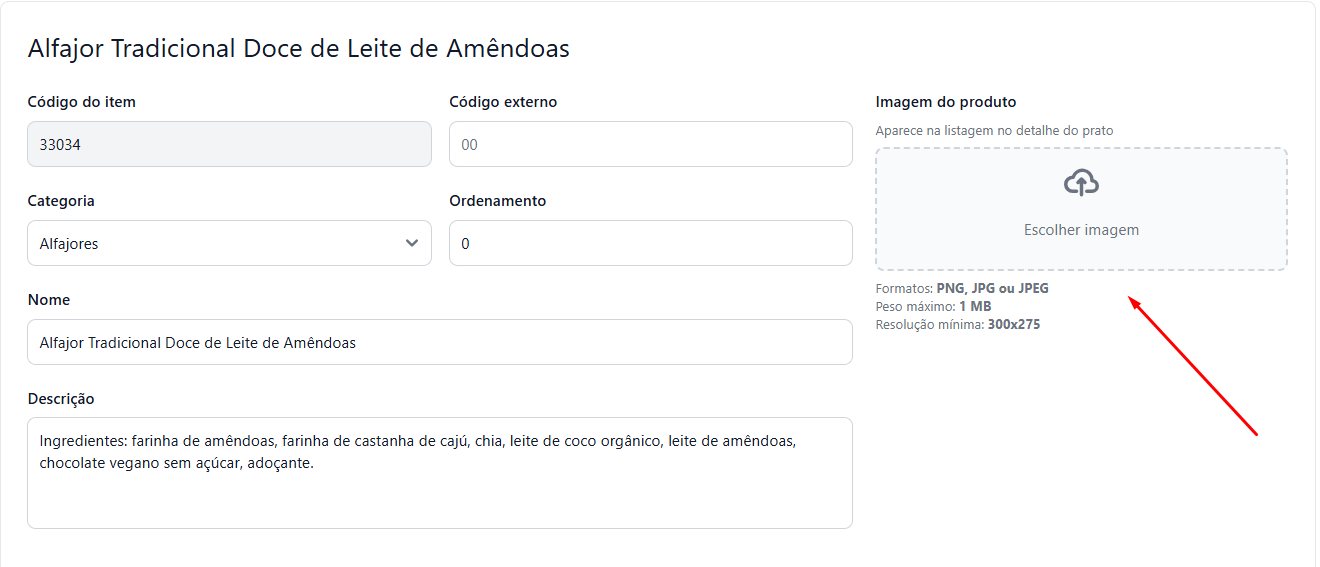Image resolution: width=1320 pixels, height=567 pixels.
Task: Click the product title heading
Action: (298, 48)
